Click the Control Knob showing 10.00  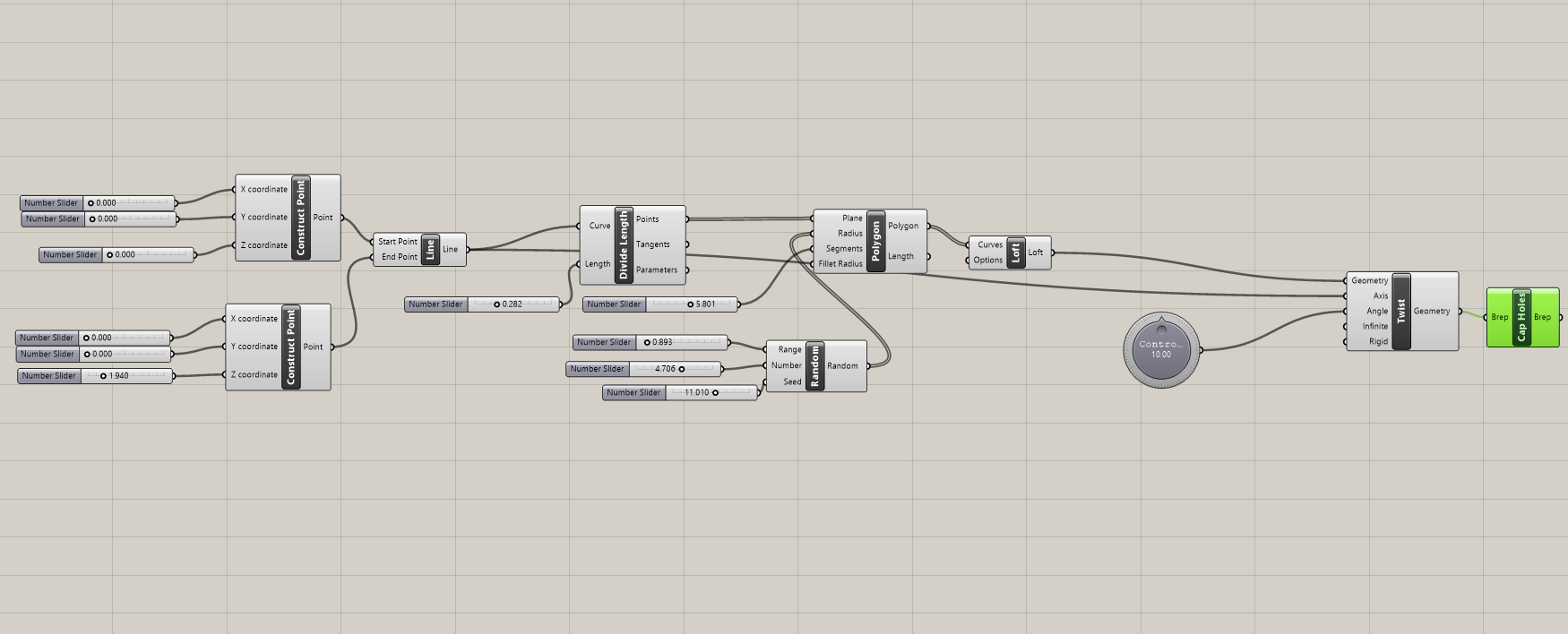[x=1161, y=349]
